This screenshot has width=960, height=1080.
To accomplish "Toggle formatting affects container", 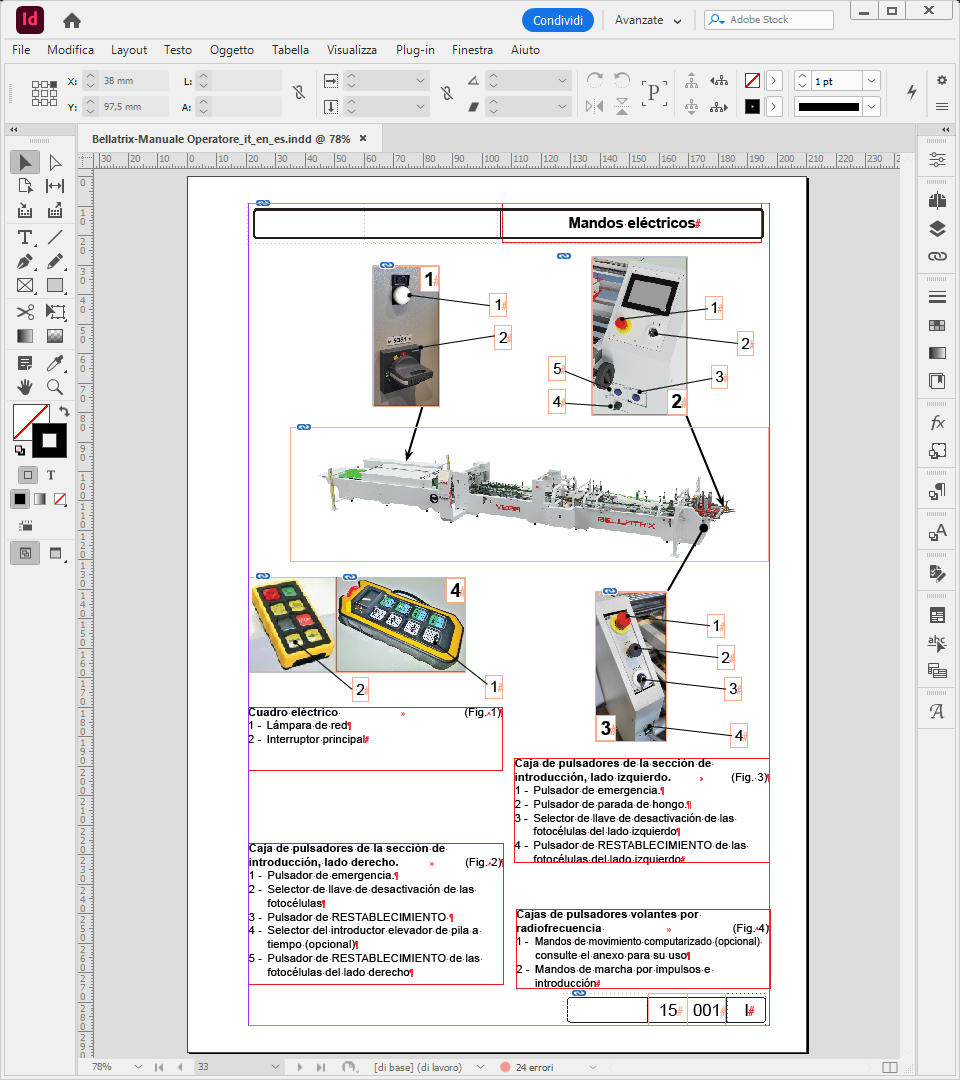I will click(28, 475).
